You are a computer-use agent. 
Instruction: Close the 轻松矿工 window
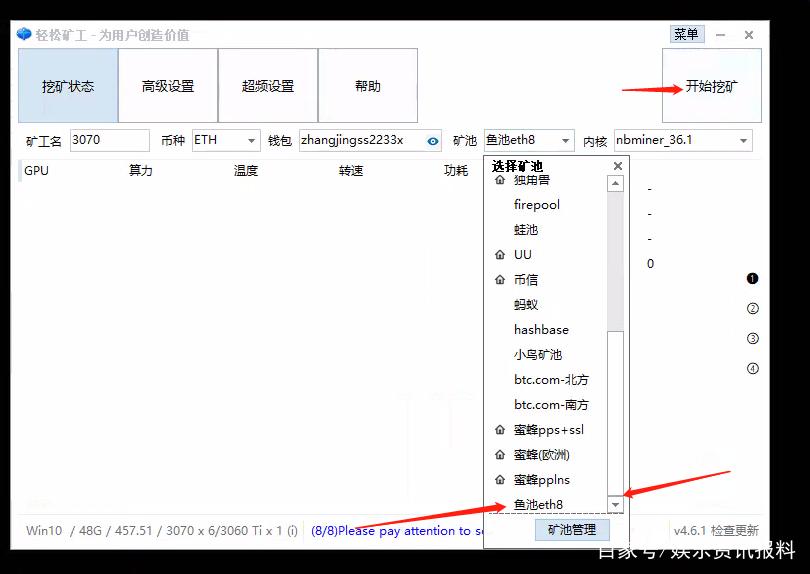[749, 35]
